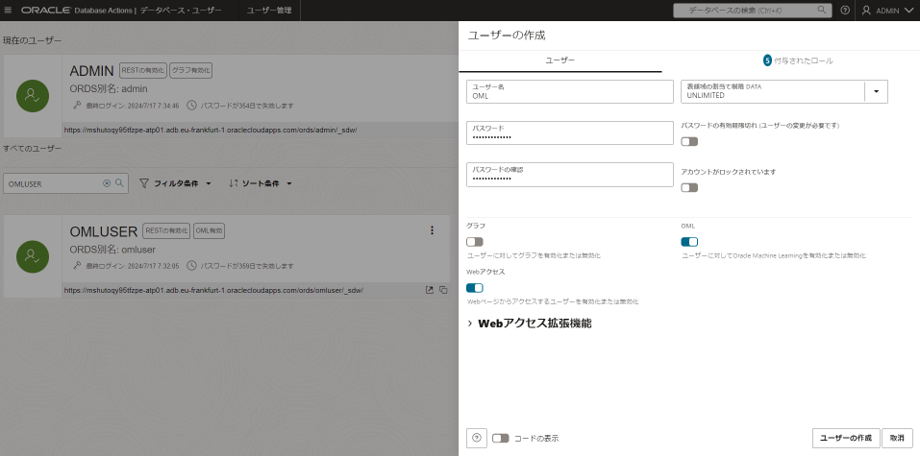Open the フィルタ条件 dropdown
This screenshot has width=920, height=456.
(x=175, y=184)
